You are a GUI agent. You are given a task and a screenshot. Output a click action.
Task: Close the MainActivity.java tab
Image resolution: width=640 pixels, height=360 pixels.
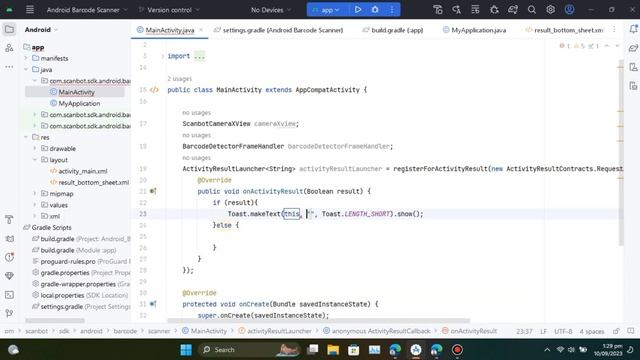pos(201,30)
